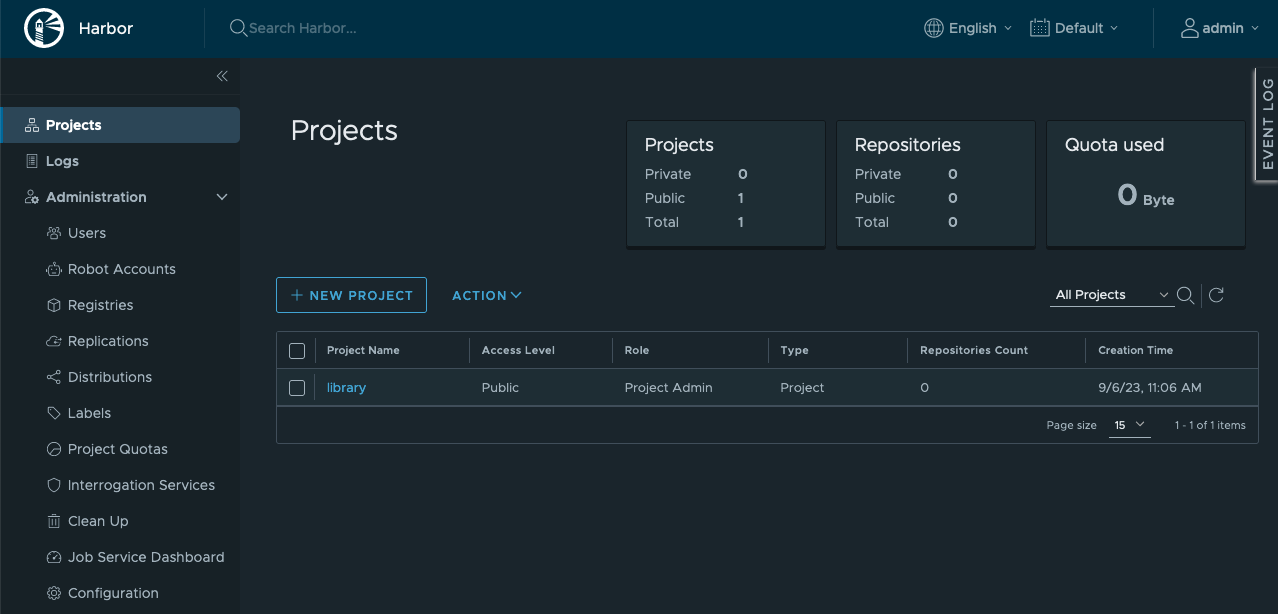Click the Projects sidebar icon
This screenshot has height=614, width=1278.
click(x=32, y=125)
